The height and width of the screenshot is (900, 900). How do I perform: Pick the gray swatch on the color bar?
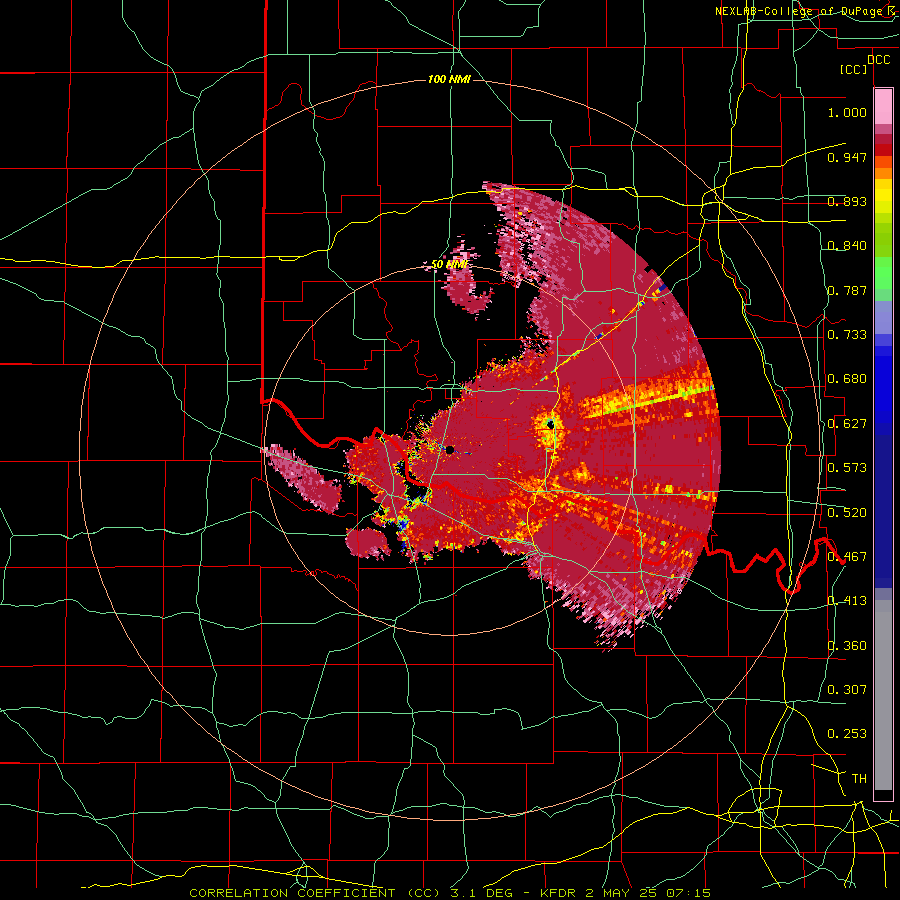tap(883, 695)
